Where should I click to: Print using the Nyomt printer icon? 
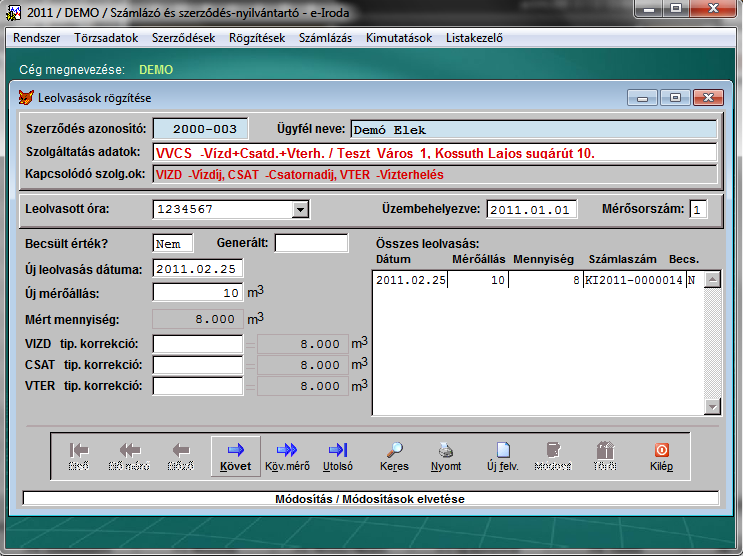click(446, 455)
